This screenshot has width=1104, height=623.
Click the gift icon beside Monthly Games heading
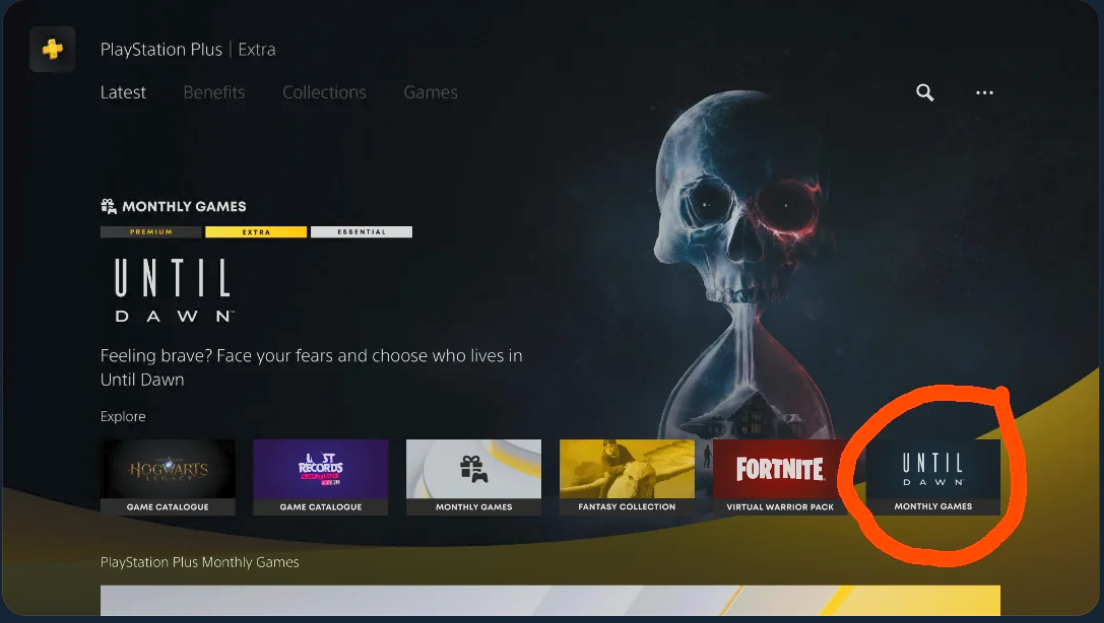coord(106,205)
